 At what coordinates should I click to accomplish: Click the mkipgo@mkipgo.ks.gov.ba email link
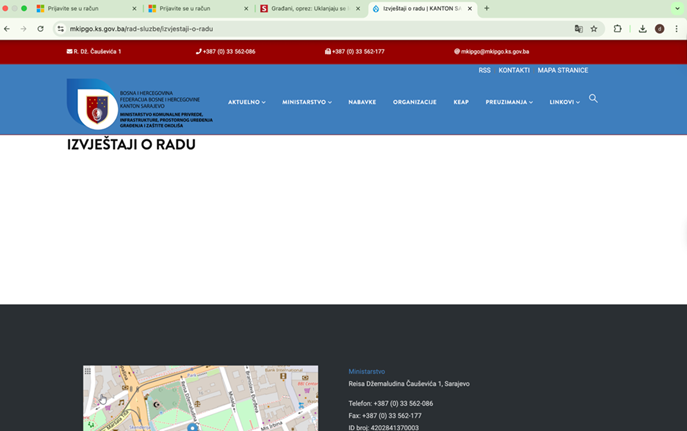point(494,51)
